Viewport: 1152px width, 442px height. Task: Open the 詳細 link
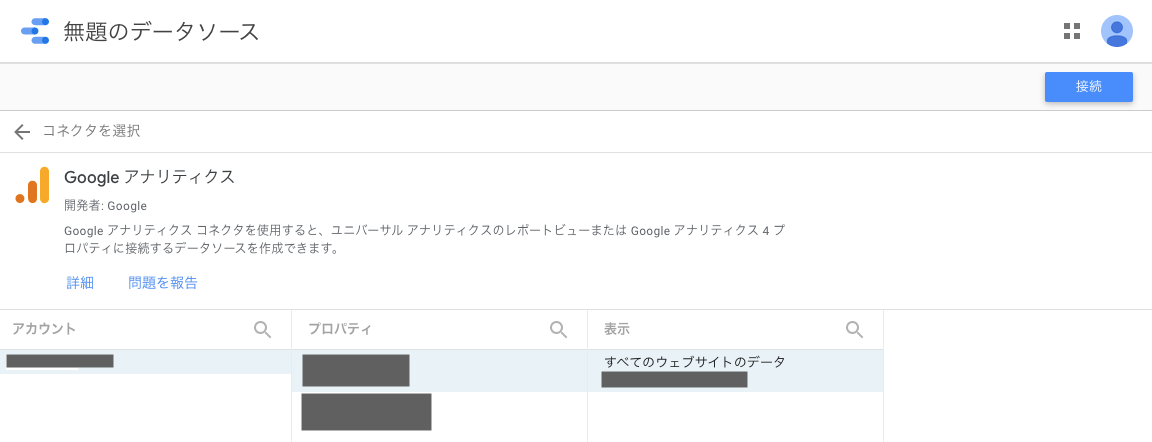click(80, 283)
